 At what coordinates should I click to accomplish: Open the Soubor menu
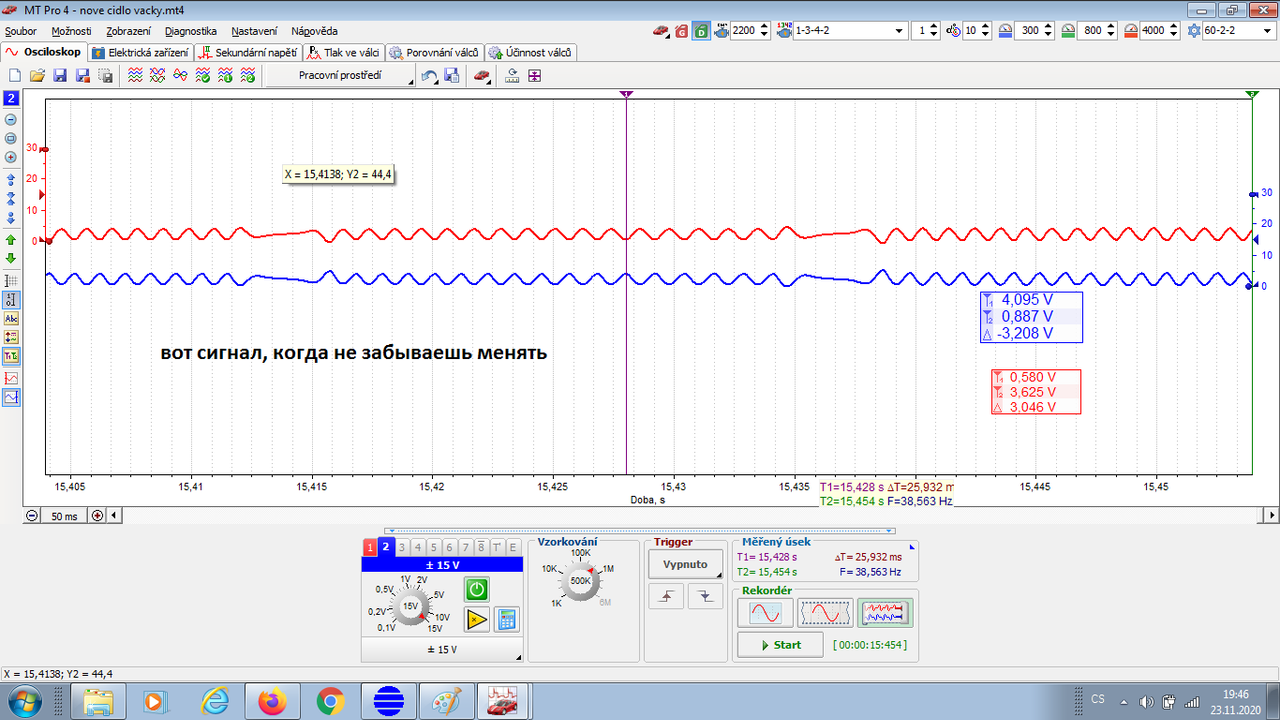[20, 31]
